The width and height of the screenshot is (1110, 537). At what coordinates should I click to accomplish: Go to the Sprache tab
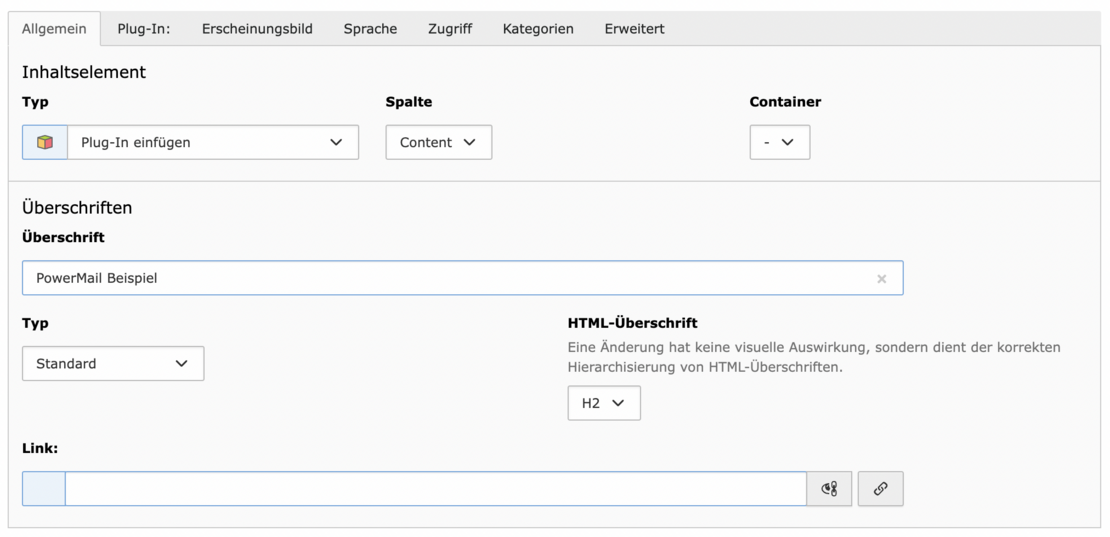[x=370, y=29]
